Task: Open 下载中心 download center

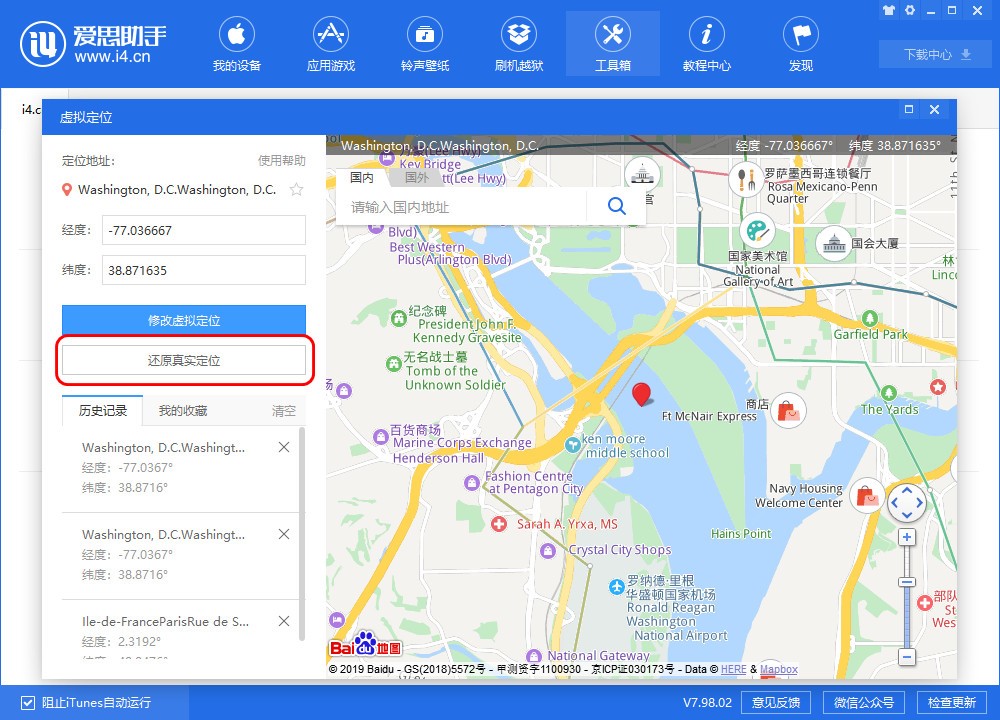Action: tap(937, 55)
